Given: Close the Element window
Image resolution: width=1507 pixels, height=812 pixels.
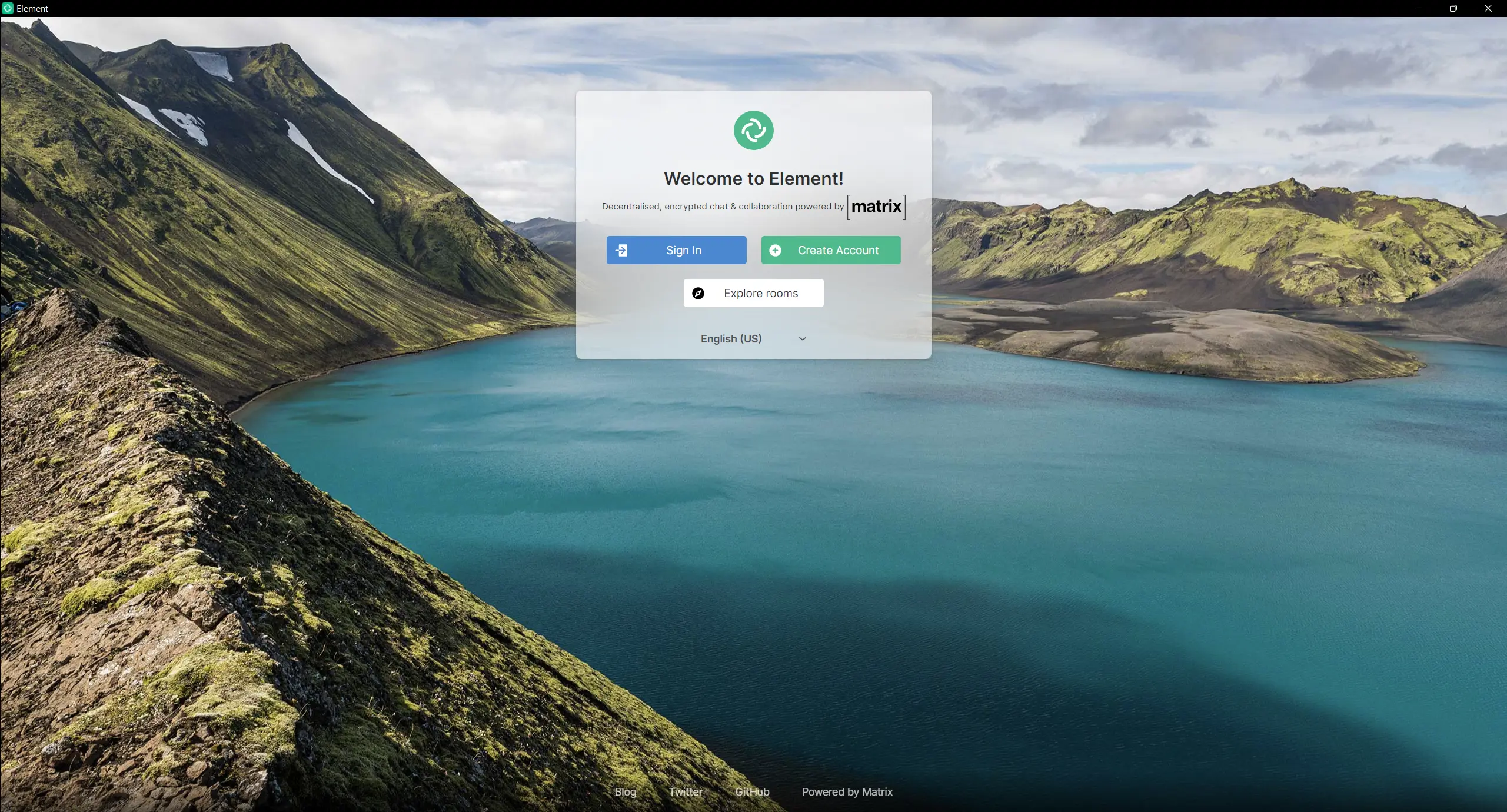Looking at the screenshot, I should 1488,8.
